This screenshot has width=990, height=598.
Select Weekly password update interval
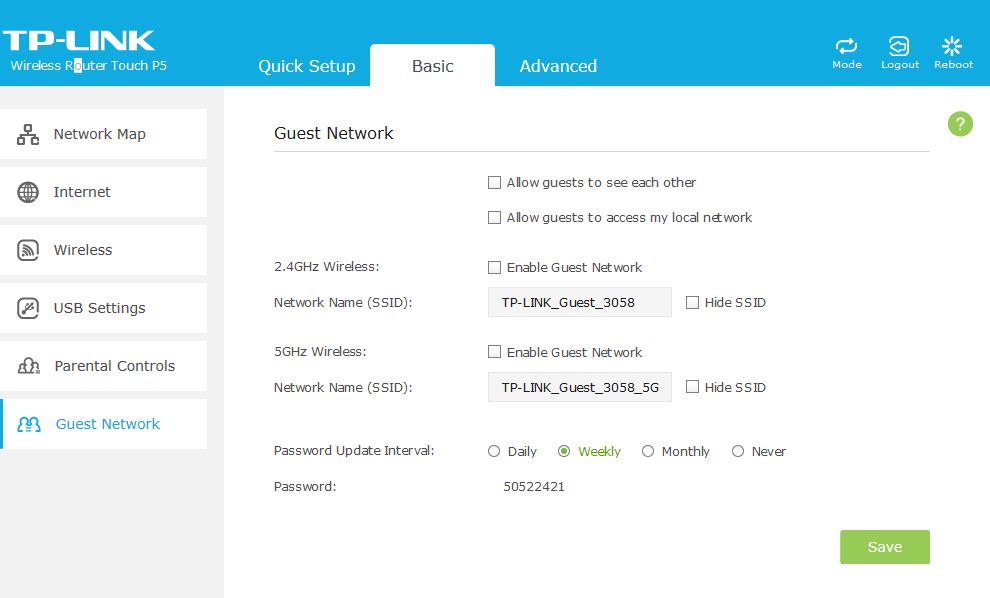tap(564, 451)
